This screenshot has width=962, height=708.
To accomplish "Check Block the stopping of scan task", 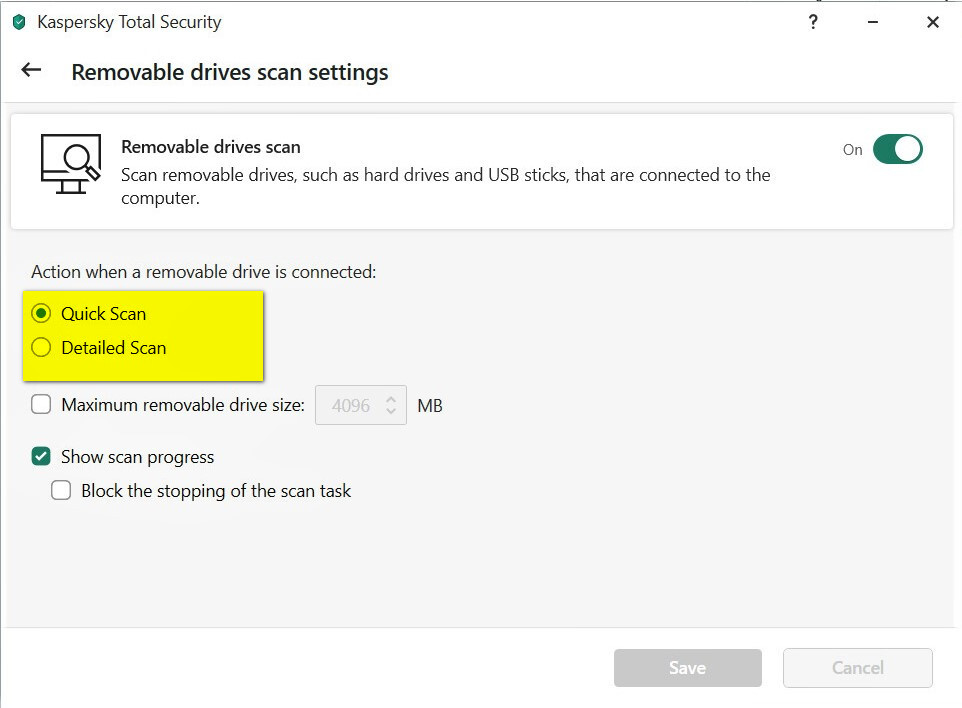I will click(61, 490).
